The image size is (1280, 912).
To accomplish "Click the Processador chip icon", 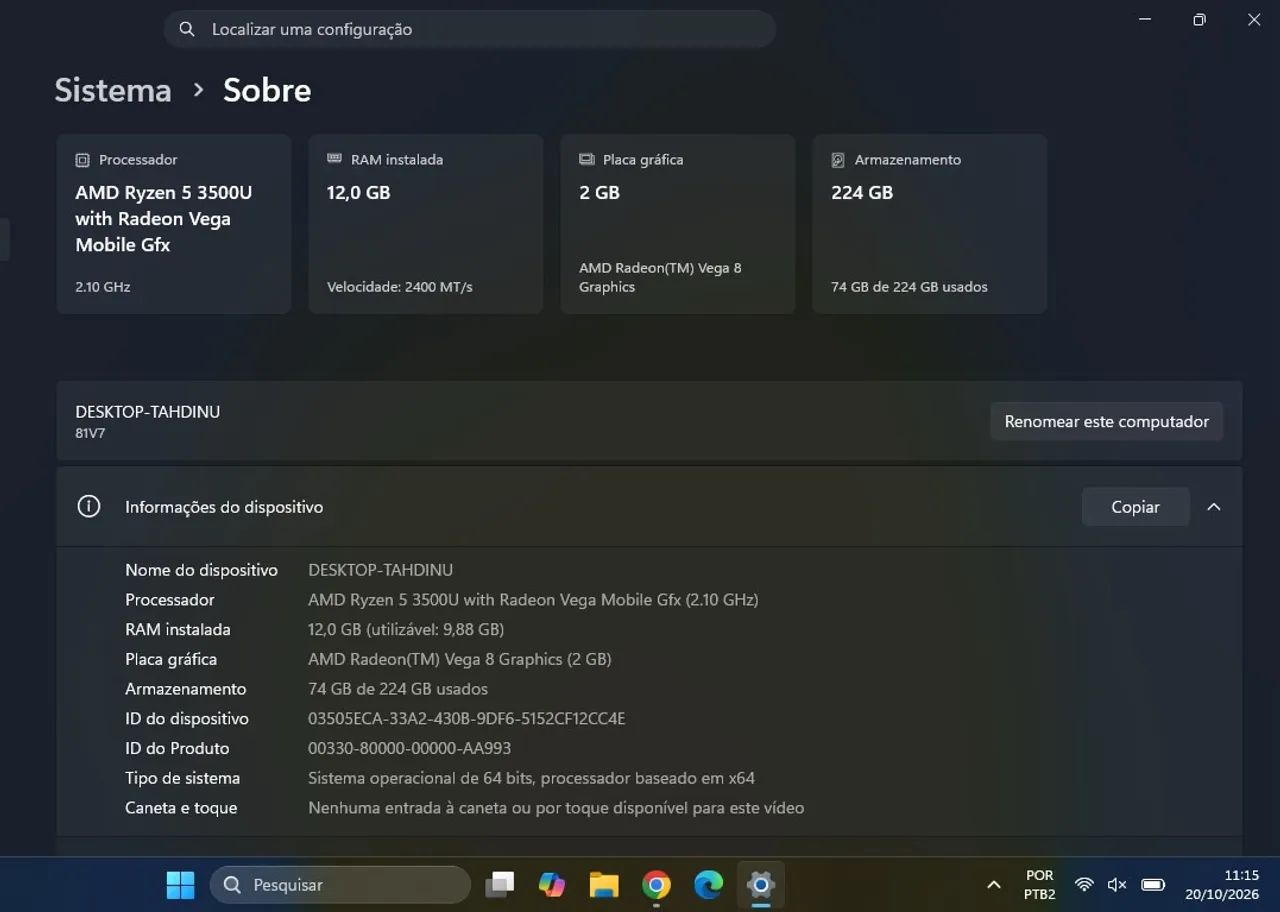I will tap(82, 160).
